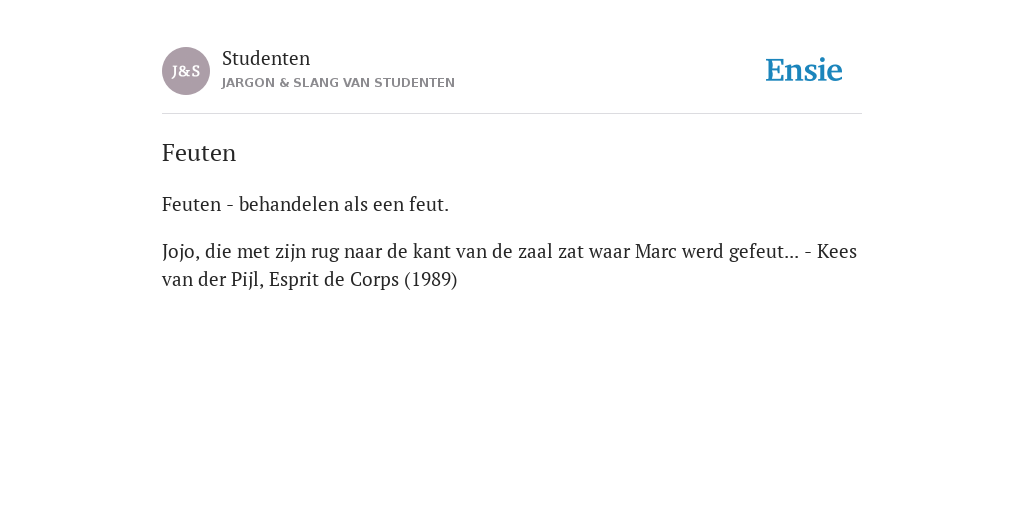
Task: Click the name 'Jojo' in the quote
Action: tap(180, 252)
